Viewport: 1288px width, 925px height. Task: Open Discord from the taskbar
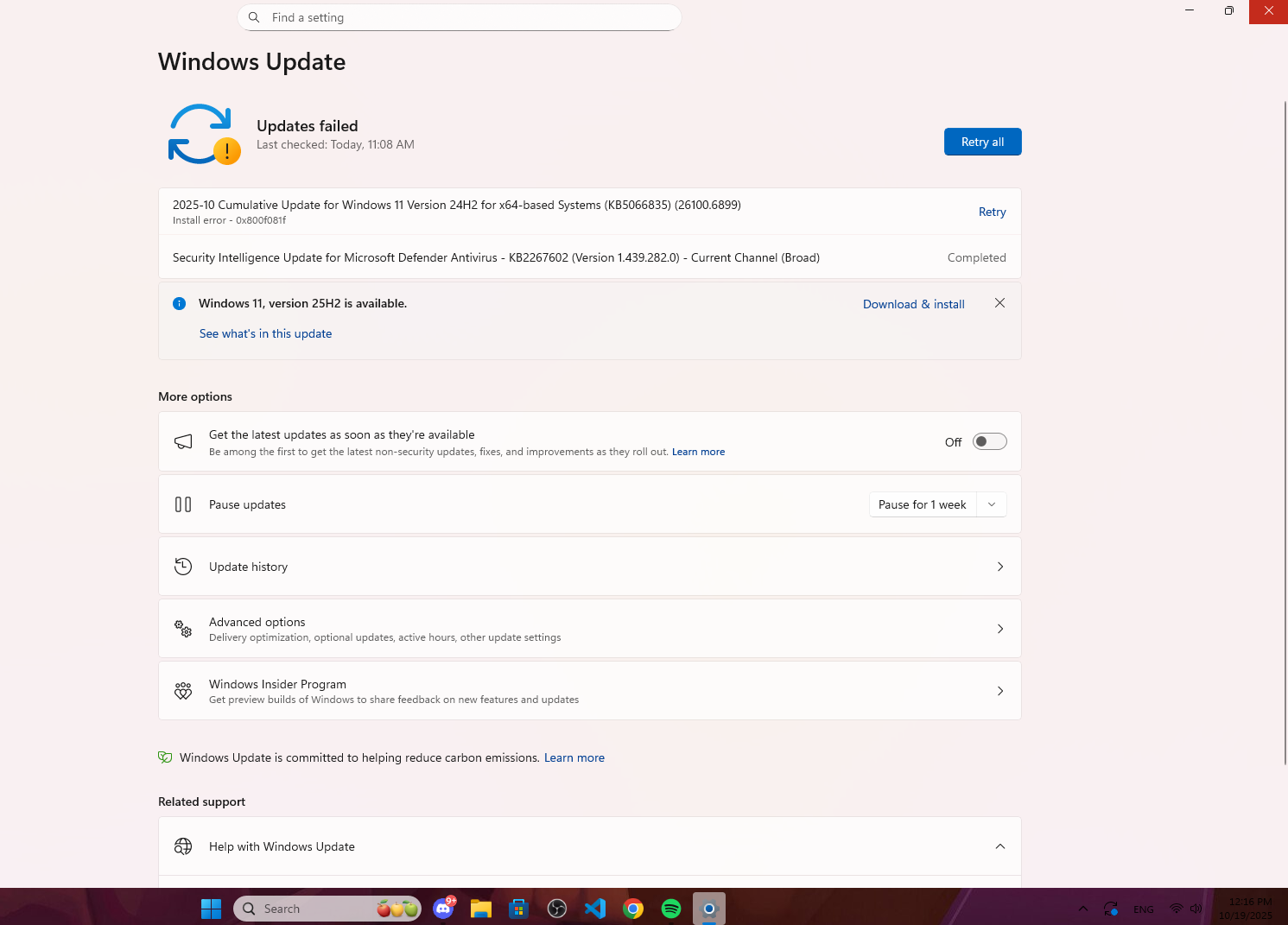click(x=443, y=909)
